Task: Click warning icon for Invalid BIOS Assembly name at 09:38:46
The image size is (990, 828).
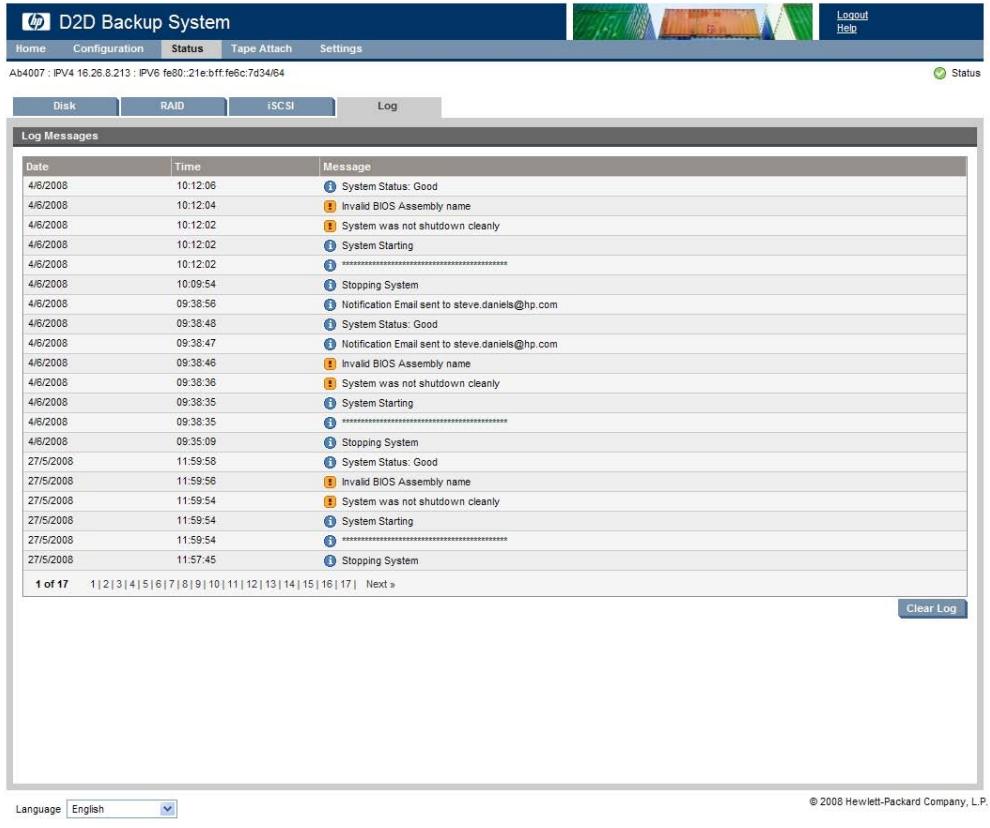Action: (x=330, y=363)
